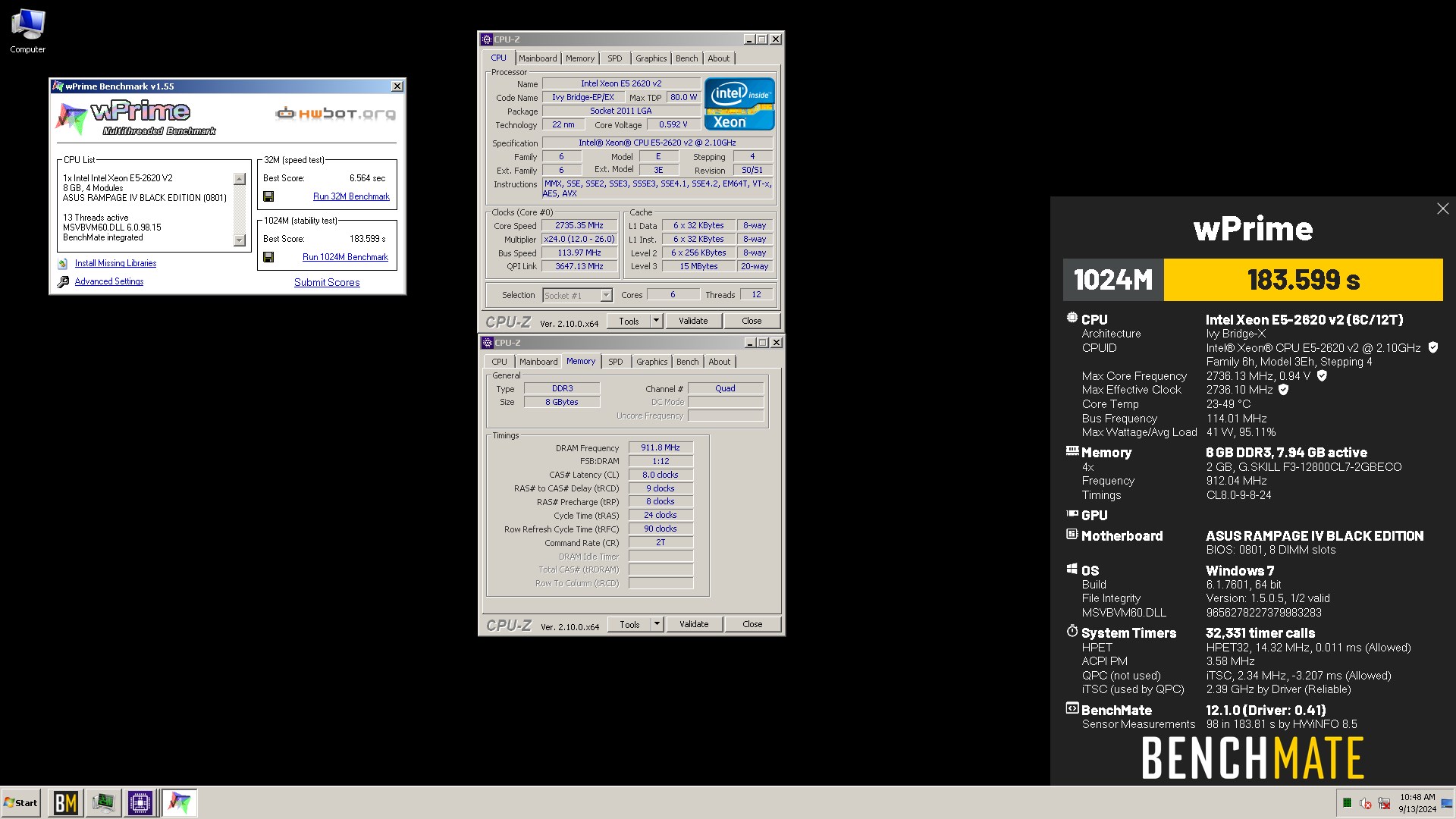Switch to CPU tab in the CPU-Z memory window
Viewport: 1456px width, 819px height.
click(x=499, y=362)
